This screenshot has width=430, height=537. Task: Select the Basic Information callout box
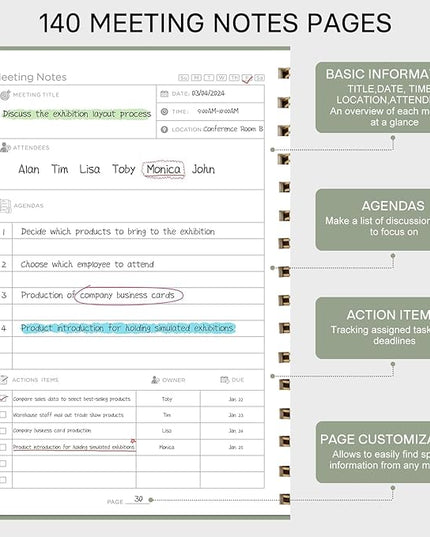[x=372, y=98]
